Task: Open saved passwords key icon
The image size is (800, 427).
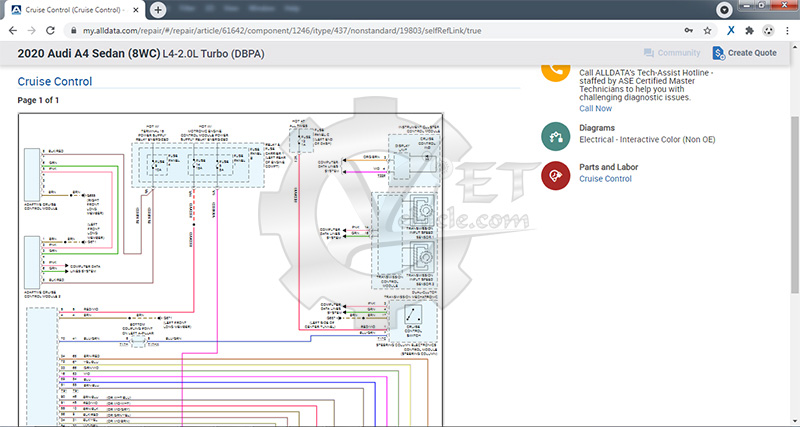Action: click(689, 31)
